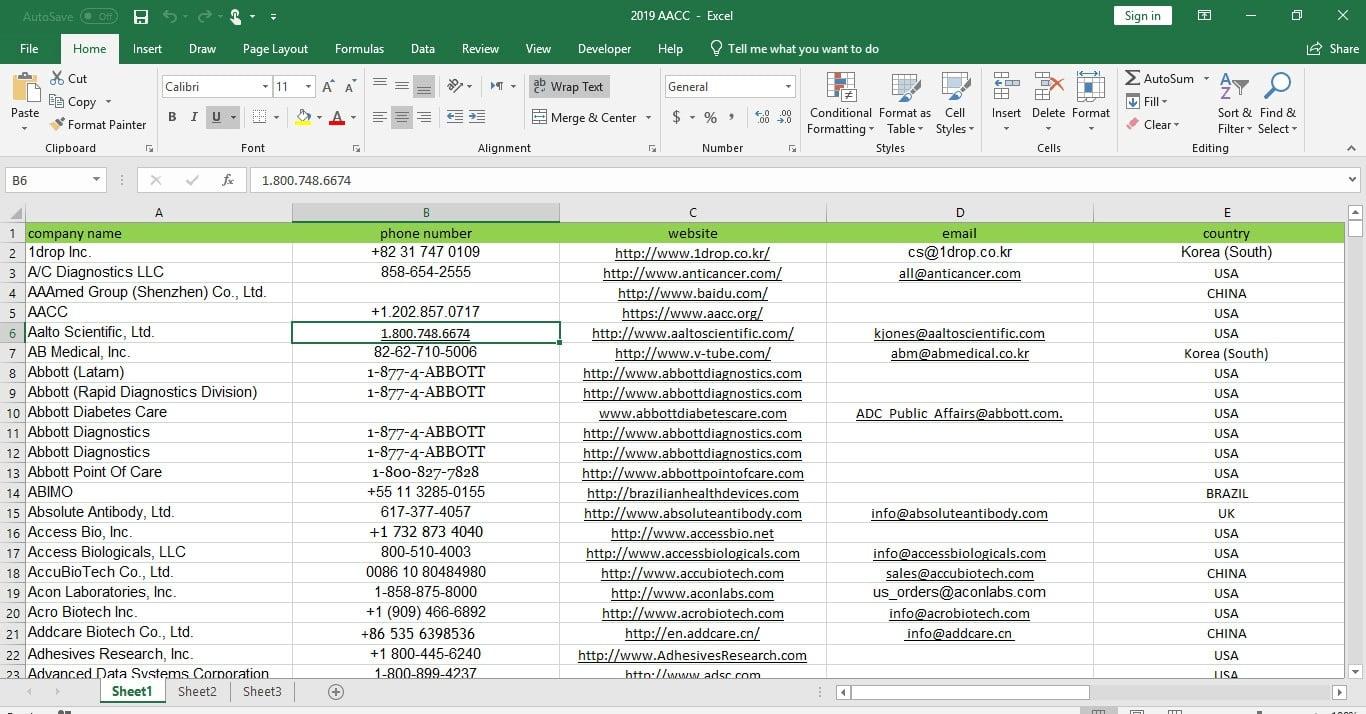Apply bold formatting from the Font group

171,117
